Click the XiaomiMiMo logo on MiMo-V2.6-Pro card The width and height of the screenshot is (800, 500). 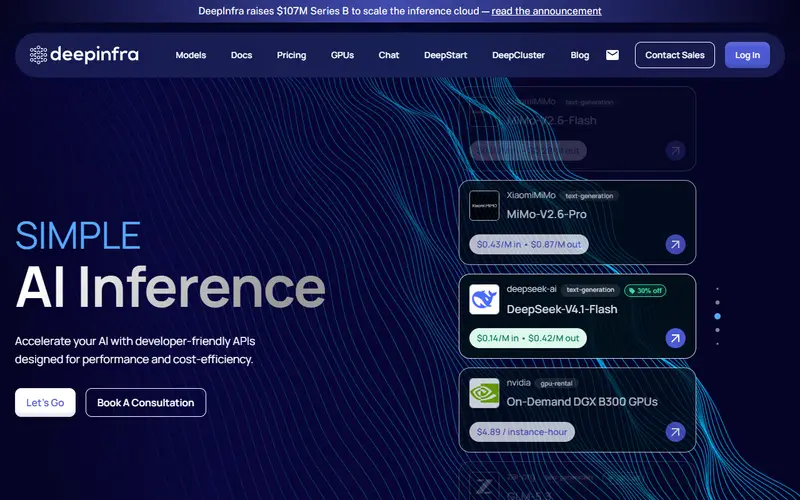point(484,206)
